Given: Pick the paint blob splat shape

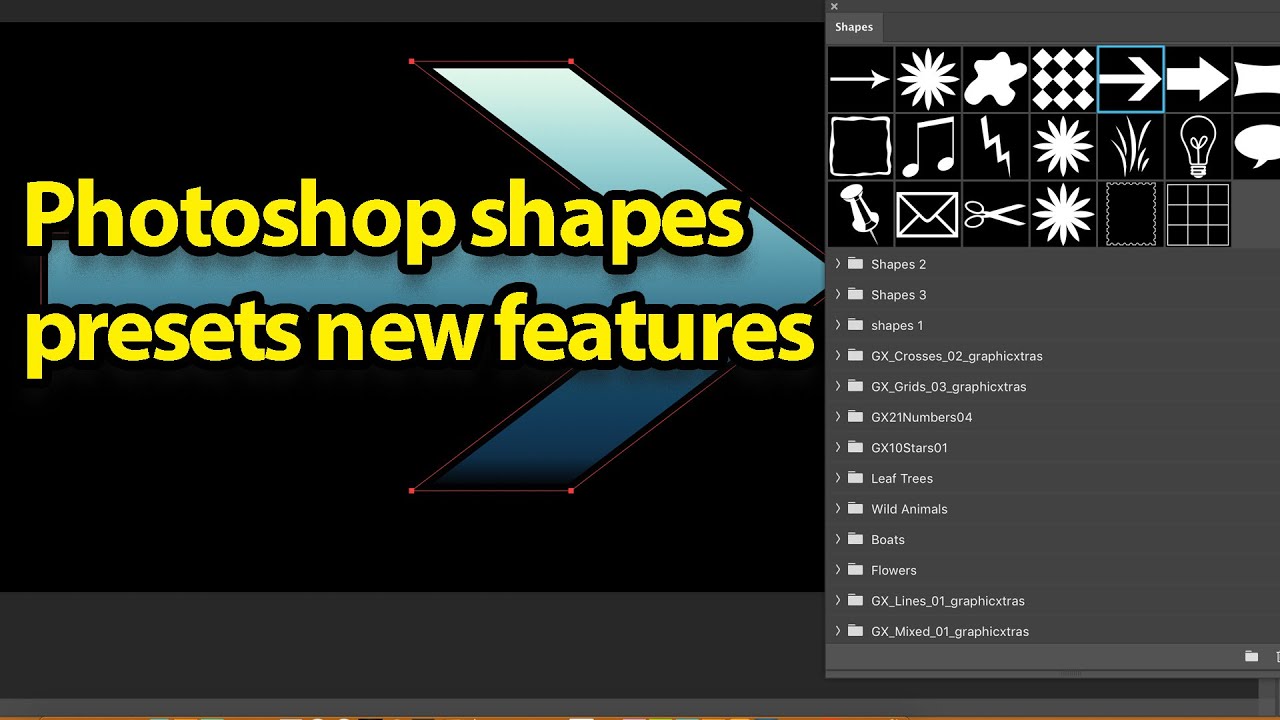Looking at the screenshot, I should pyautogui.click(x=996, y=78).
